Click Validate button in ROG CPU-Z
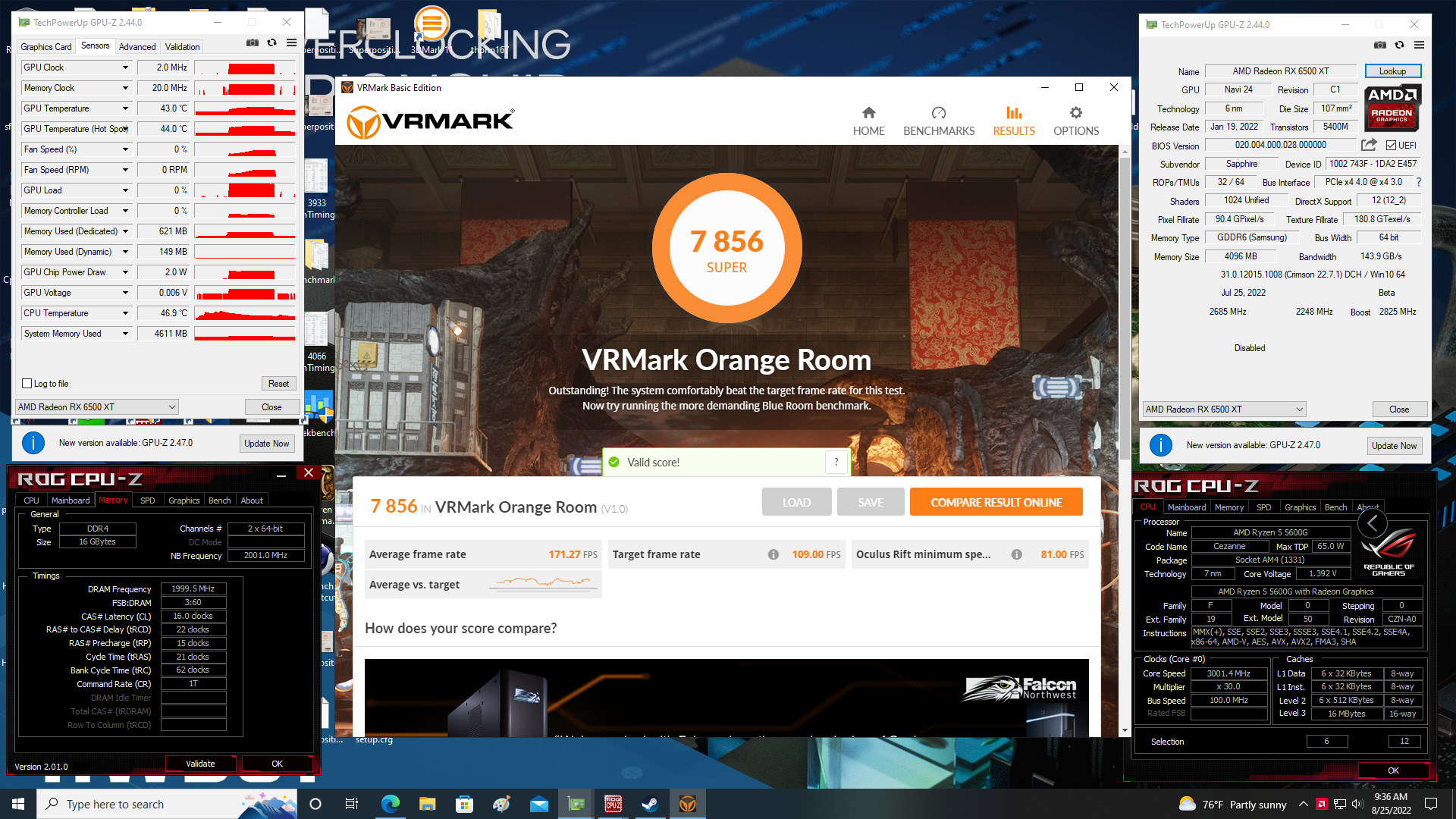 200,764
